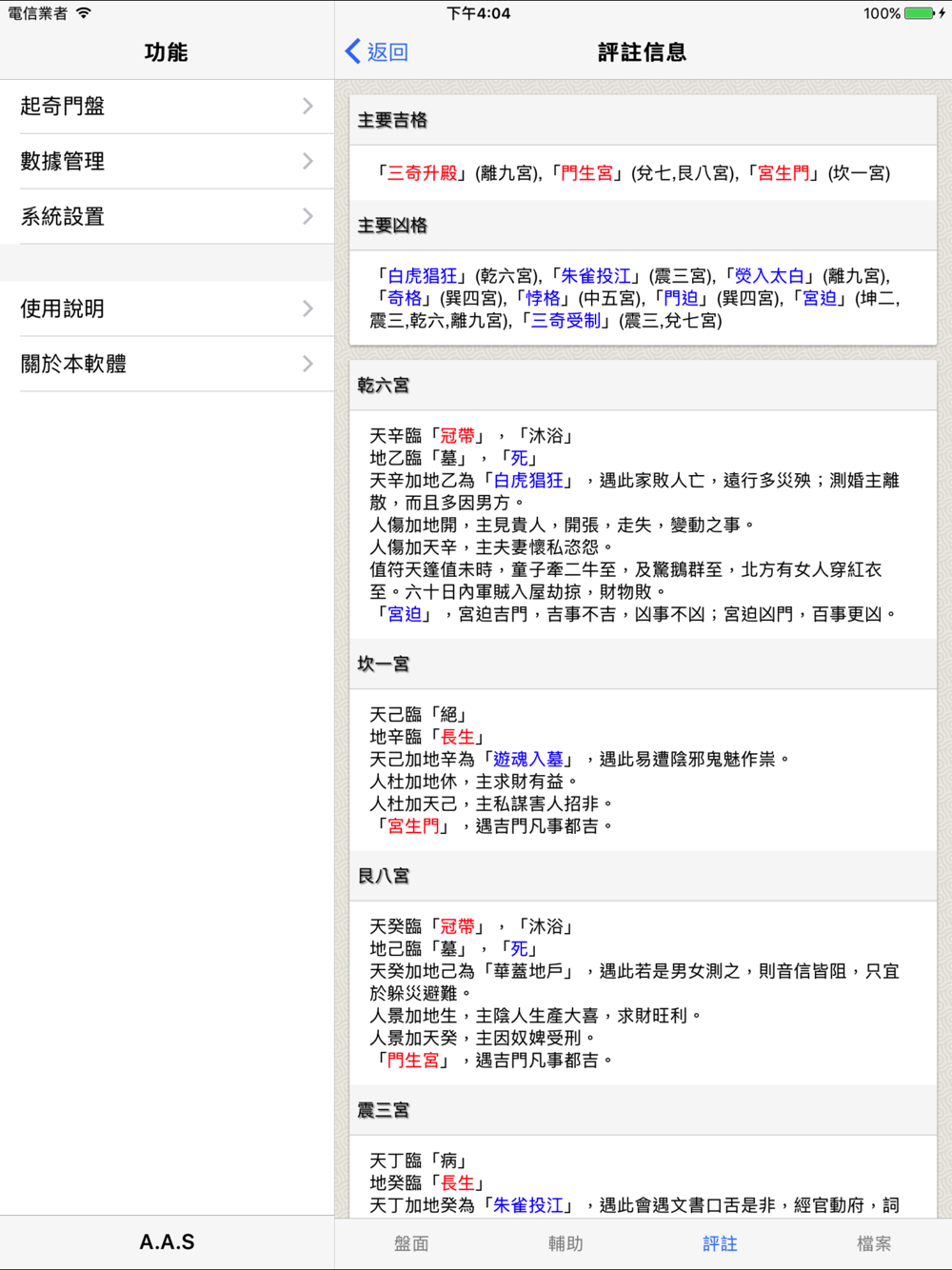The width and height of the screenshot is (952, 1270).
Task: Tap 冠帶 in the 乾六宮 section
Action: click(457, 436)
